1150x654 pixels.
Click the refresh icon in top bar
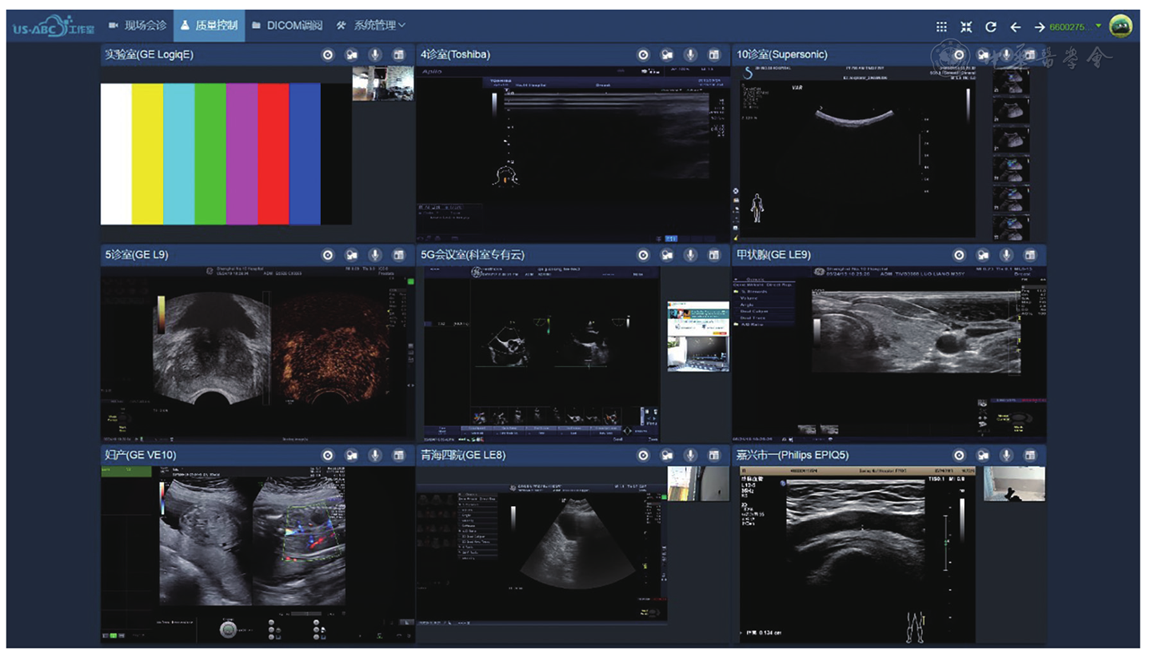991,27
